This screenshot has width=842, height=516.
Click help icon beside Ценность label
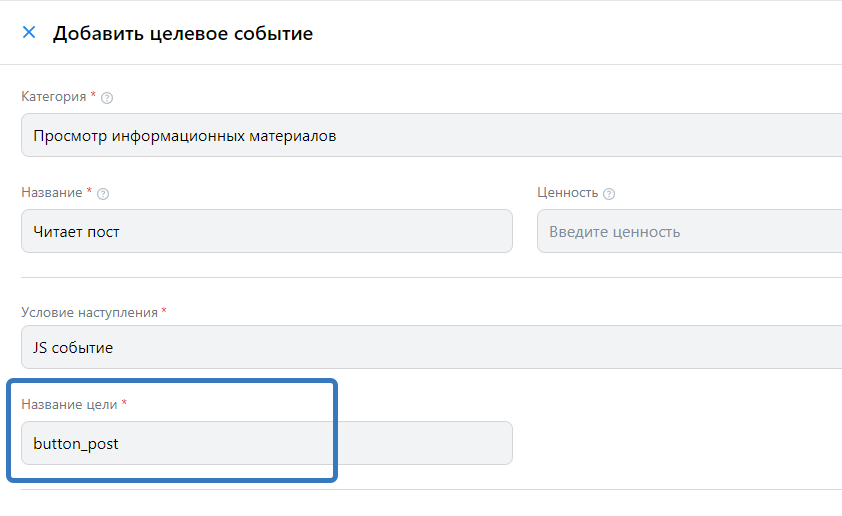point(609,194)
